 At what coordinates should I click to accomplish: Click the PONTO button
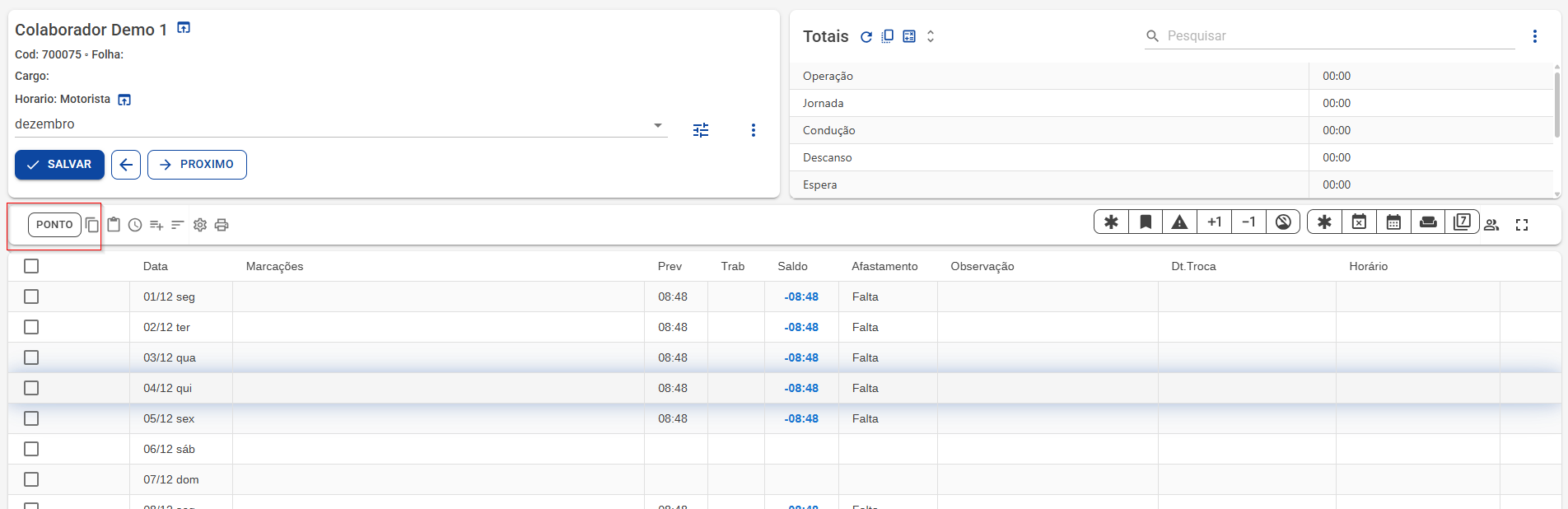click(x=54, y=225)
